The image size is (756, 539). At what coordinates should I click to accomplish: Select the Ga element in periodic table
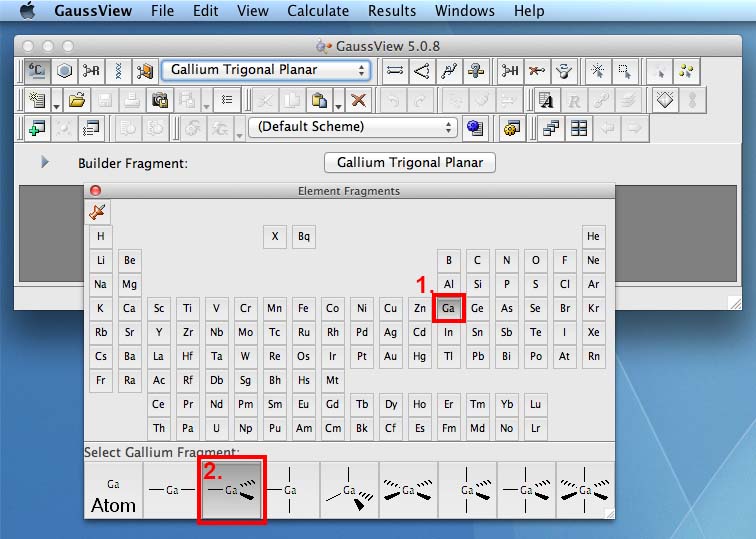pyautogui.click(x=448, y=308)
